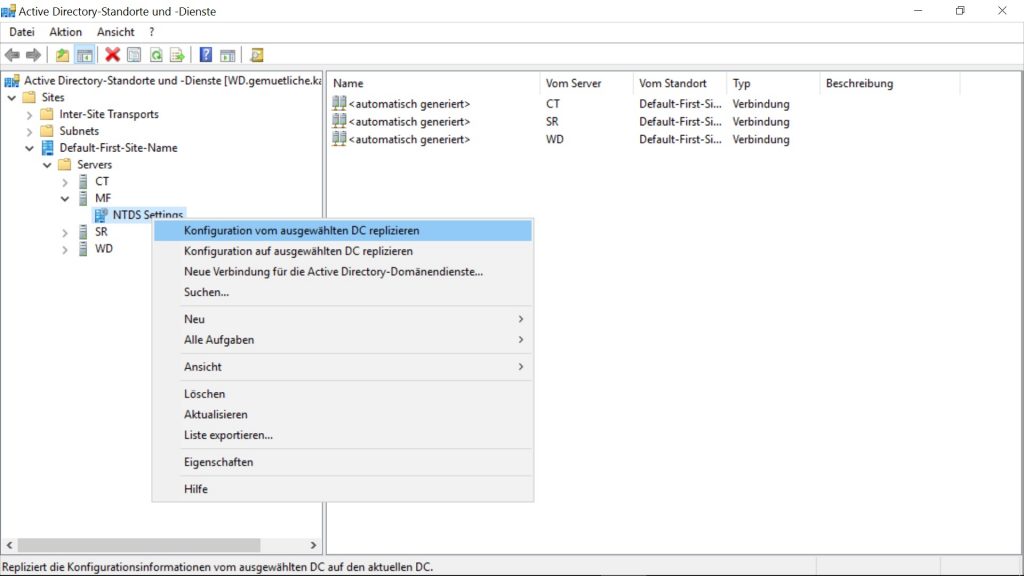Sort by the Beschreibung column header
This screenshot has width=1024, height=576.
[889, 83]
